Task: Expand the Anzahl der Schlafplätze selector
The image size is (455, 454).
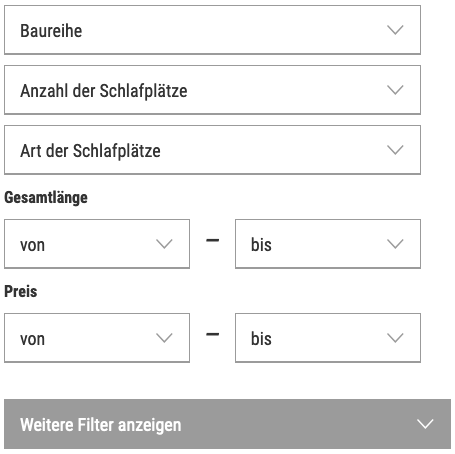Action: pyautogui.click(x=212, y=90)
